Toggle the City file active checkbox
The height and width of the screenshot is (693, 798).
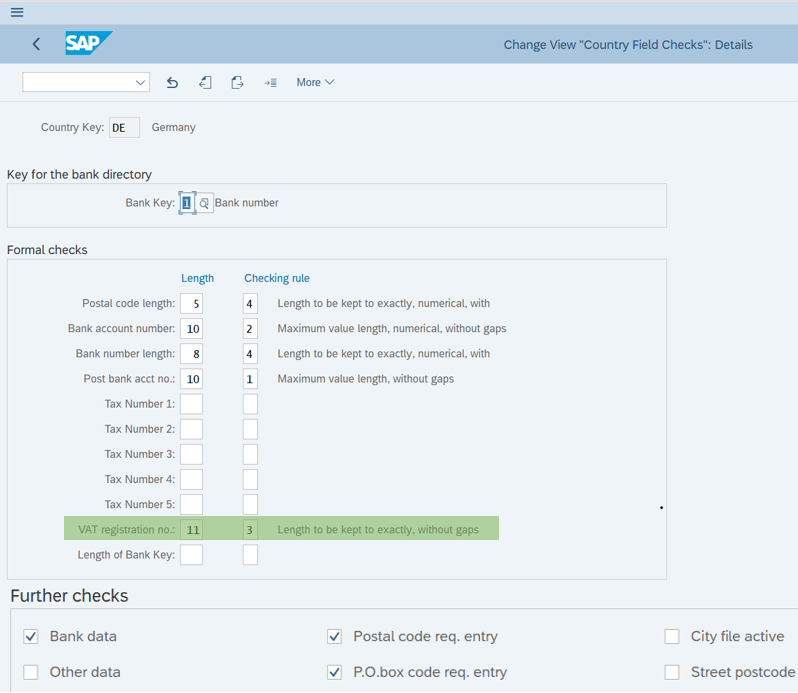(x=672, y=637)
